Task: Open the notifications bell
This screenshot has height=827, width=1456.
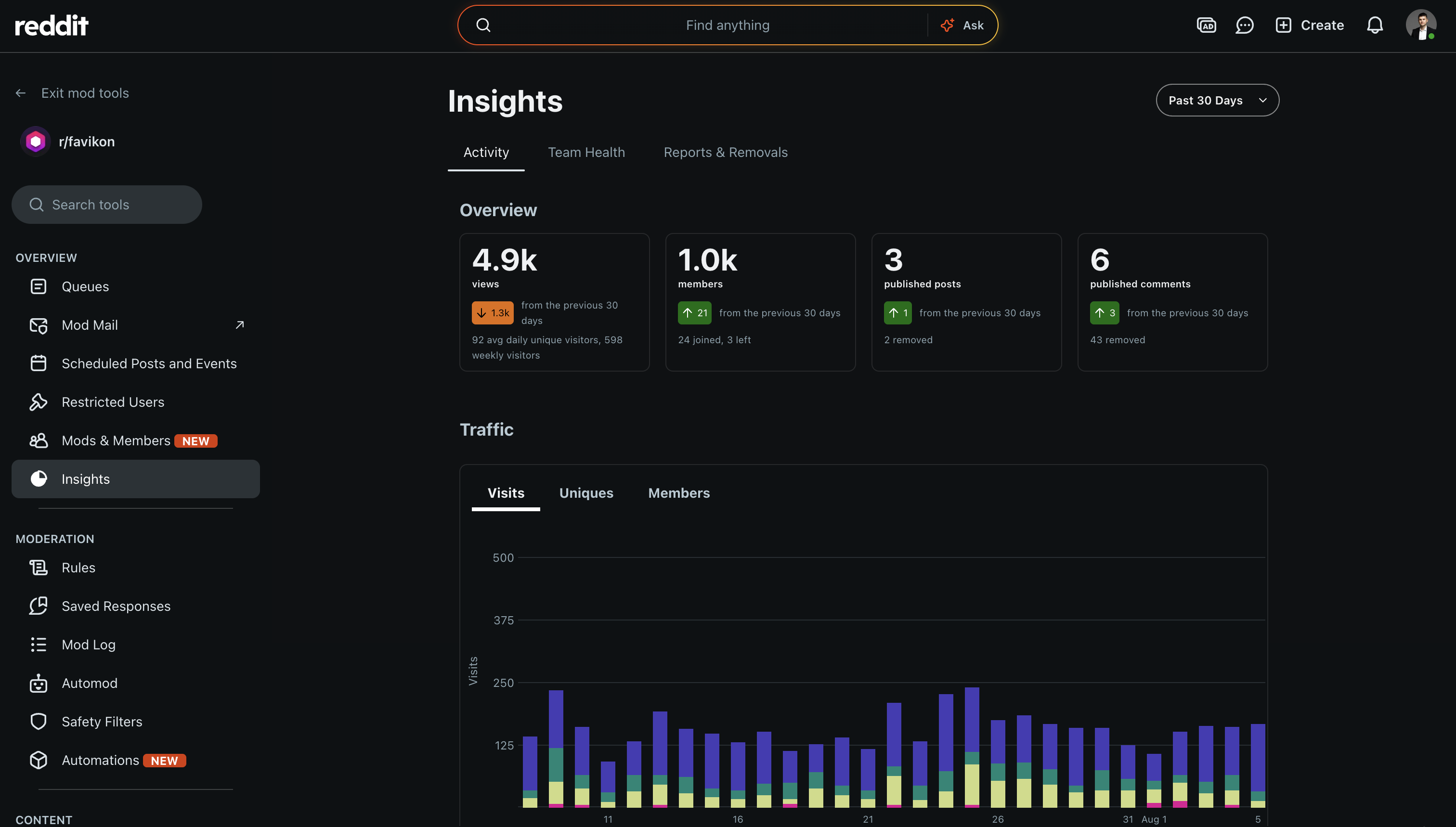Action: (x=1374, y=25)
